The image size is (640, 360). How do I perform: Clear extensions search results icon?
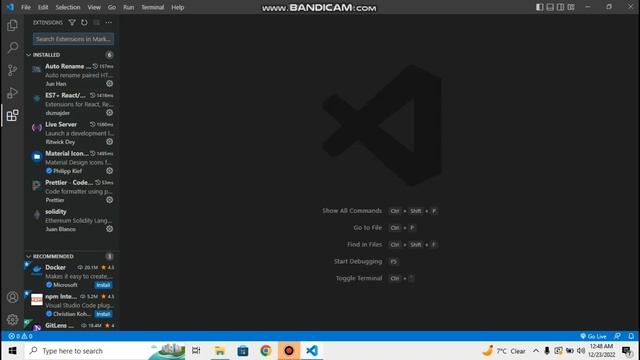[96, 22]
